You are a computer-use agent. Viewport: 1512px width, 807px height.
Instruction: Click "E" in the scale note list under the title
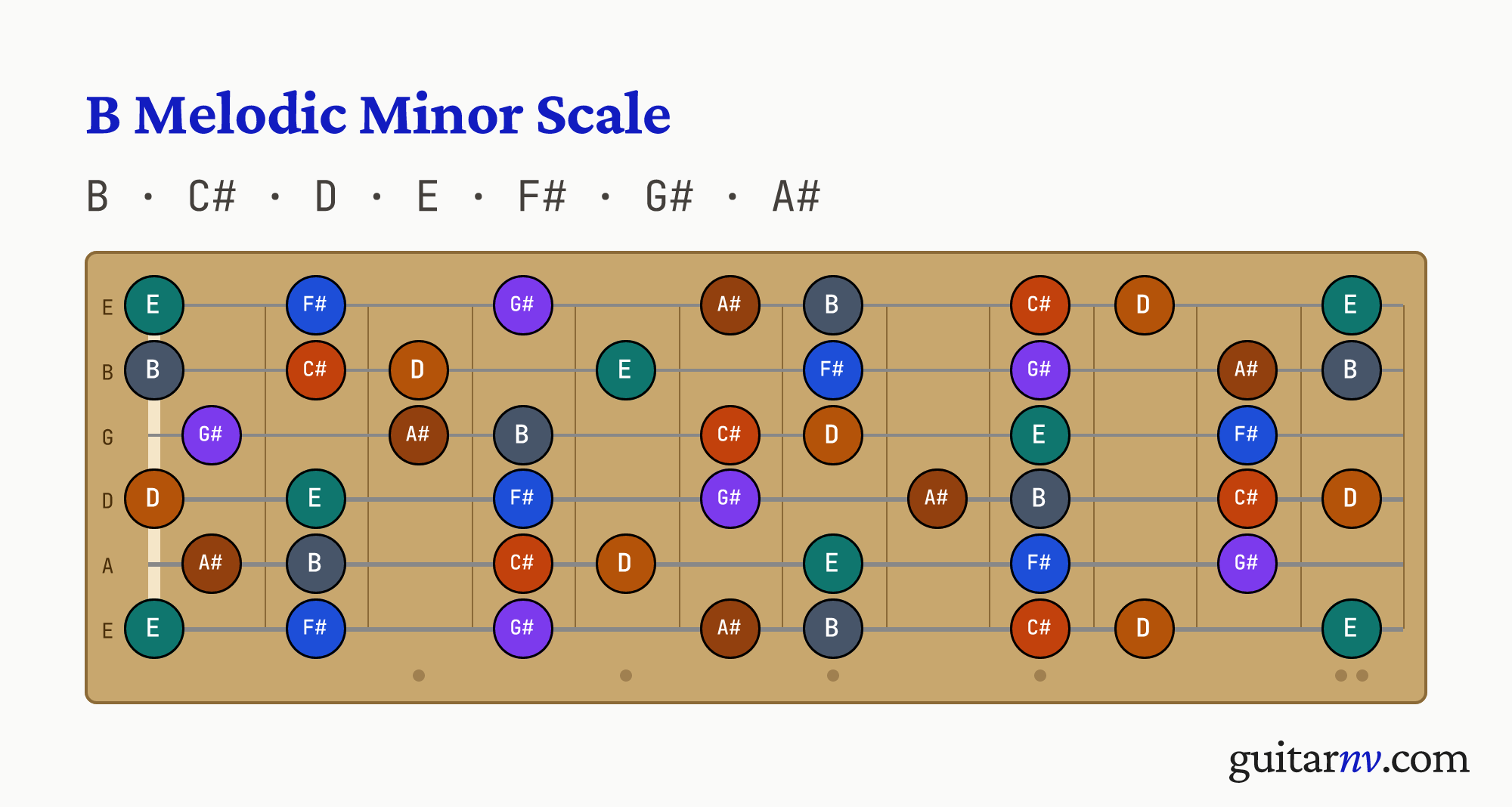tap(428, 196)
